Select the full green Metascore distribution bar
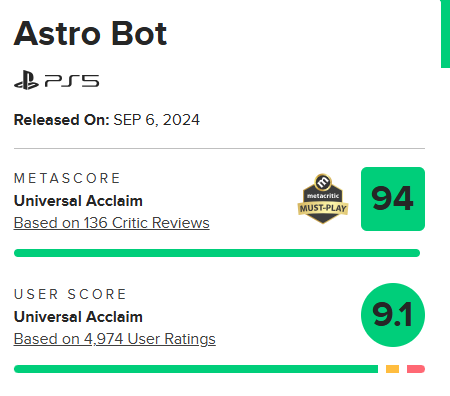Viewport: 450px width, 396px height. (217, 253)
